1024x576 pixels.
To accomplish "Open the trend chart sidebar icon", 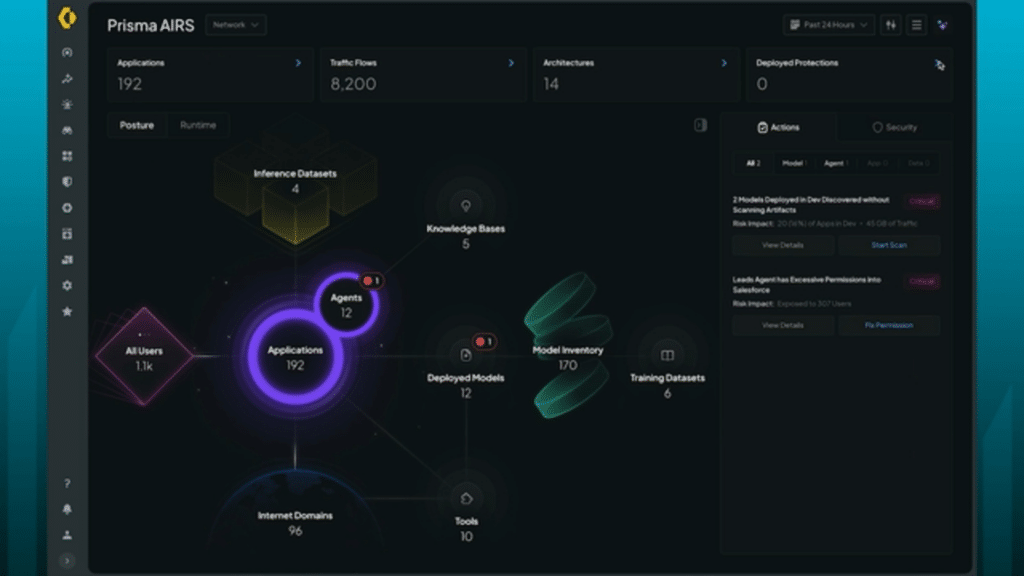I will tap(67, 78).
